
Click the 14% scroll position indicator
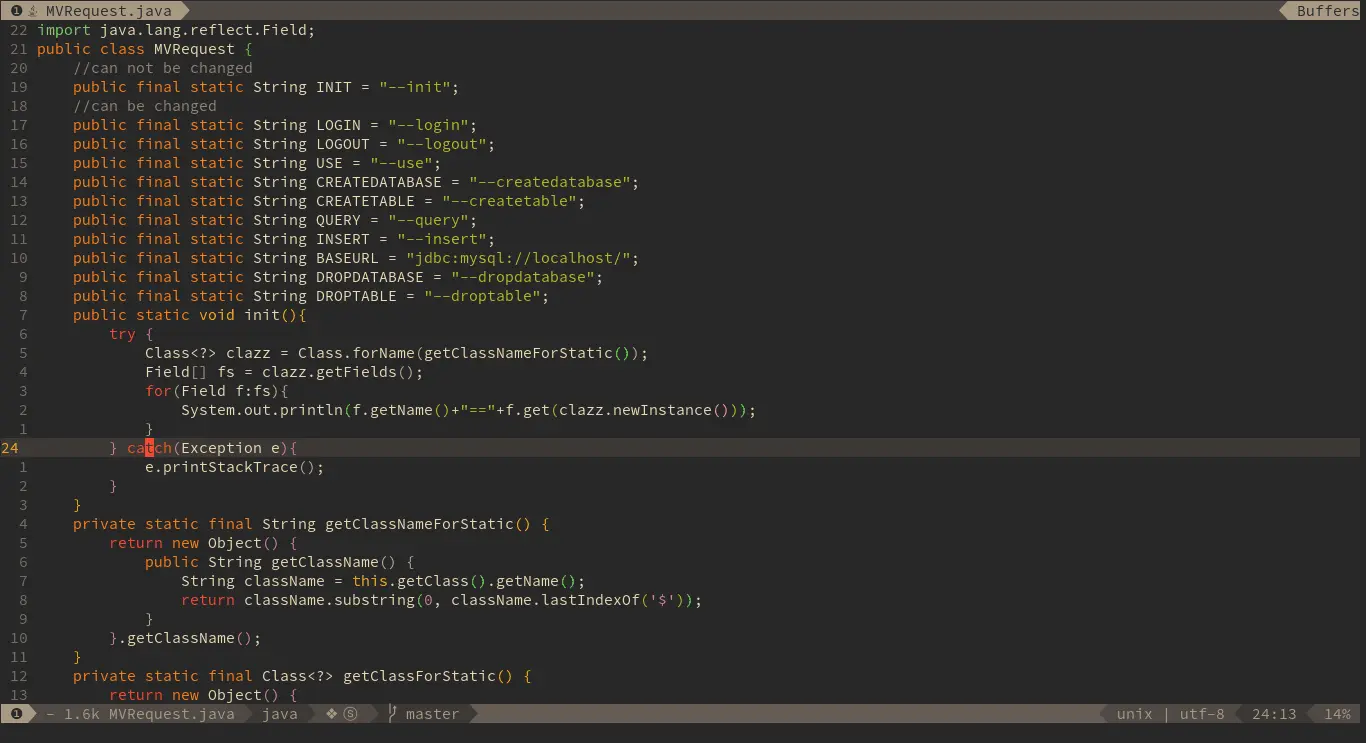click(x=1336, y=714)
